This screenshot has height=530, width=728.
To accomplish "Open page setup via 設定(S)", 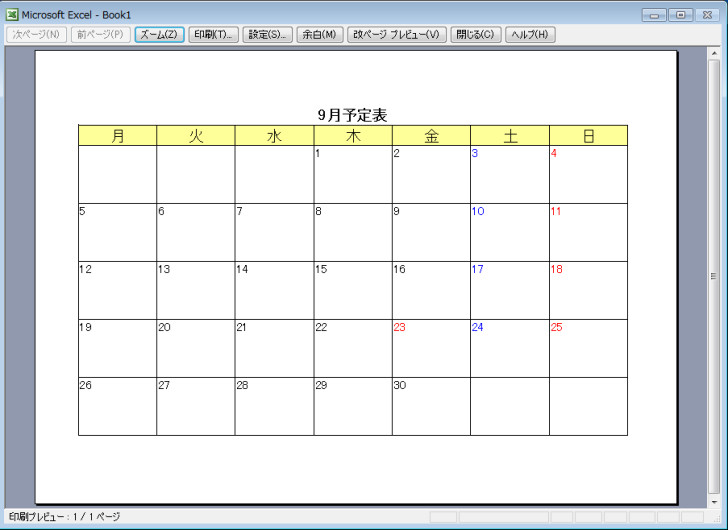I will coord(267,35).
